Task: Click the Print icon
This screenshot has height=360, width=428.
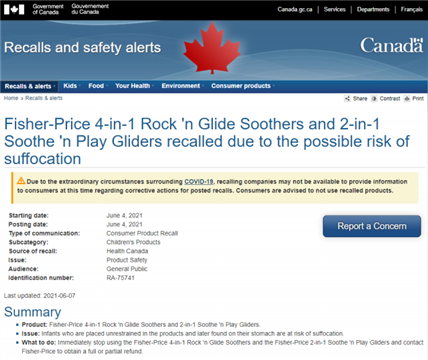Action: (407, 98)
